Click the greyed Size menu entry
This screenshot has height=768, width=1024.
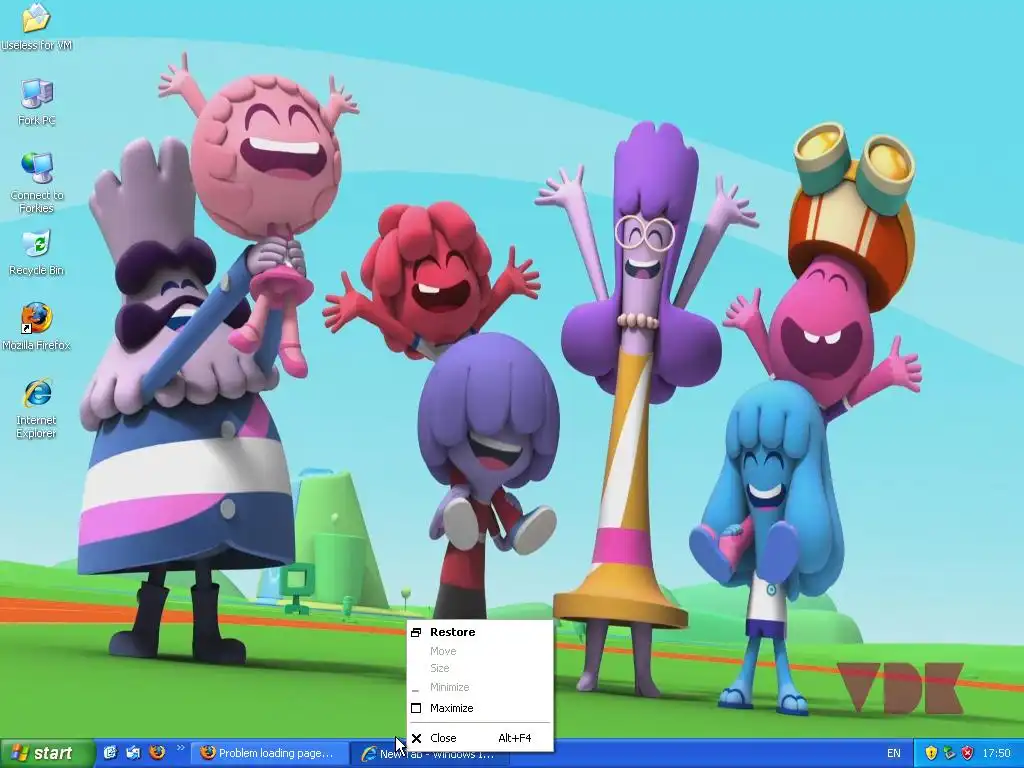480,668
